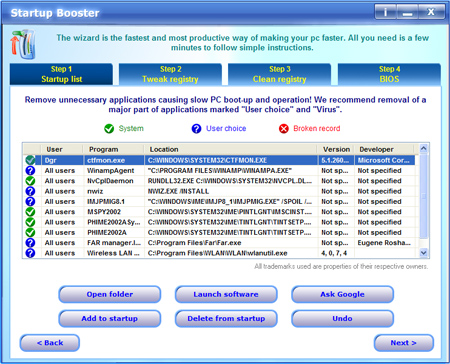Click the Launch software button
The width and height of the screenshot is (450, 364).
pos(226,294)
